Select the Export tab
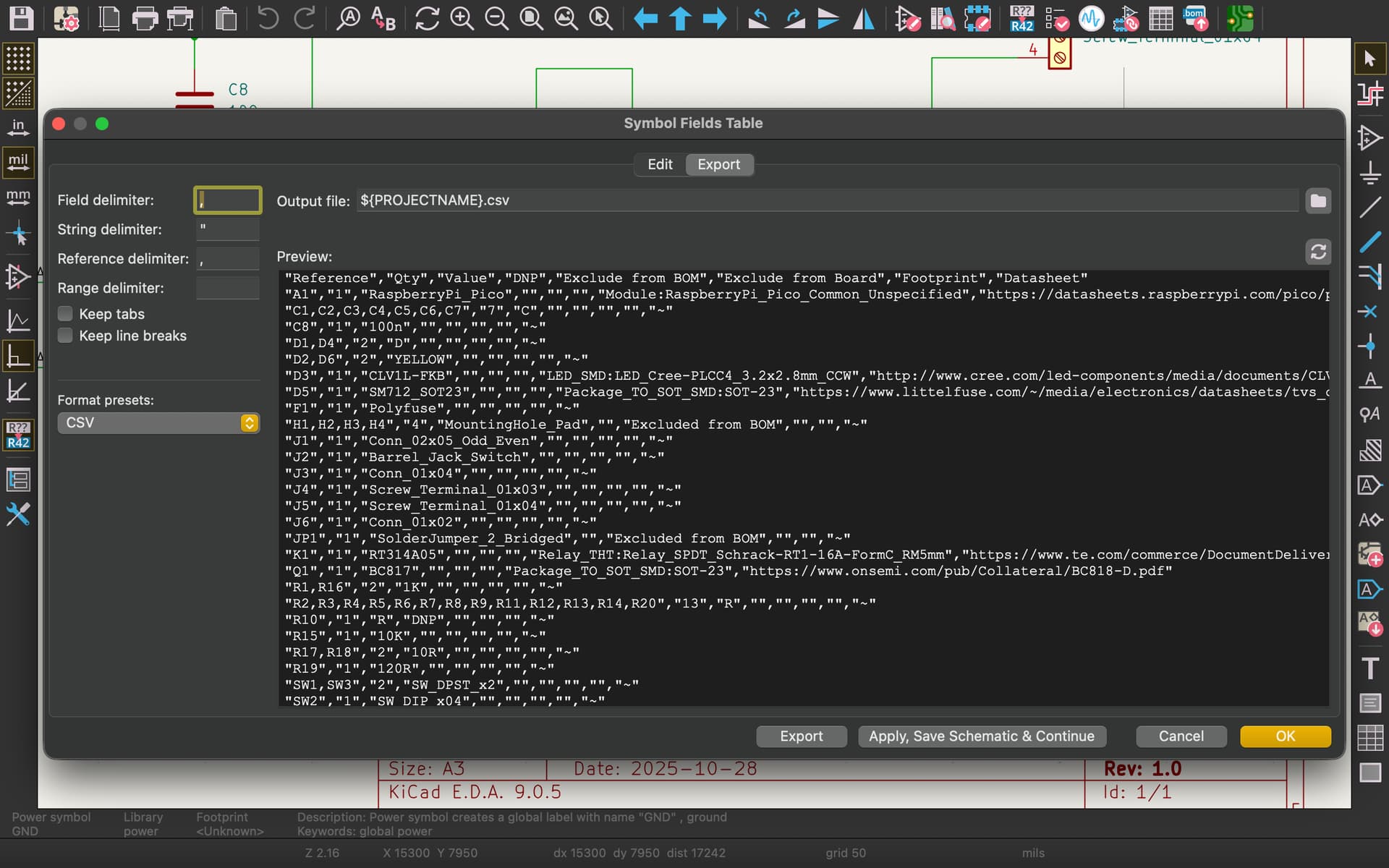The width and height of the screenshot is (1389, 868). click(718, 165)
